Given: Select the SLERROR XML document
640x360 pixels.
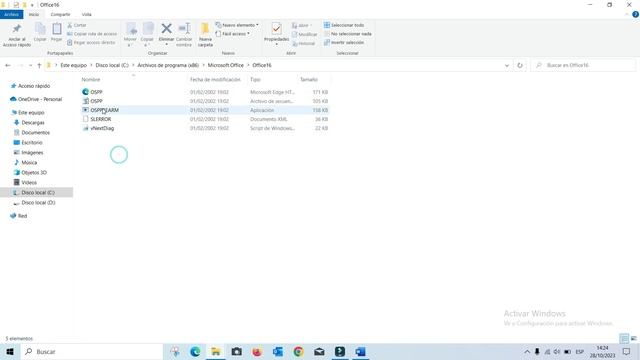Looking at the screenshot, I should [x=205, y=119].
